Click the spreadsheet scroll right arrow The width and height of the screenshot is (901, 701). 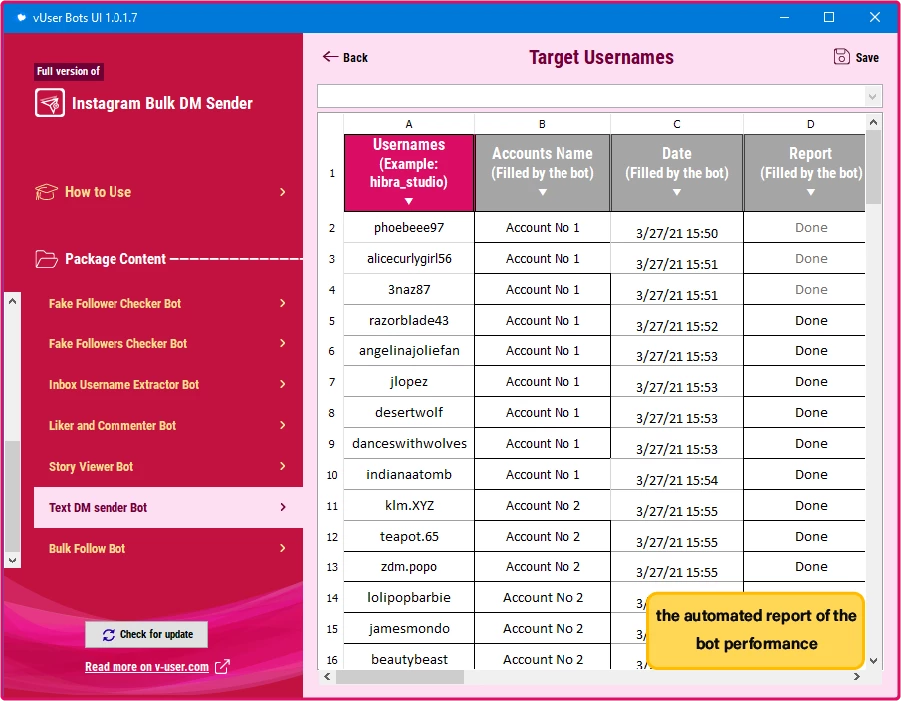click(857, 677)
